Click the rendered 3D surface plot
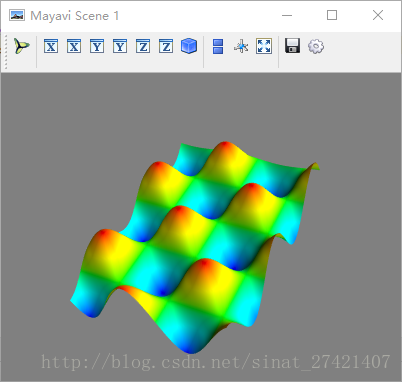The height and width of the screenshot is (382, 402). (x=194, y=247)
